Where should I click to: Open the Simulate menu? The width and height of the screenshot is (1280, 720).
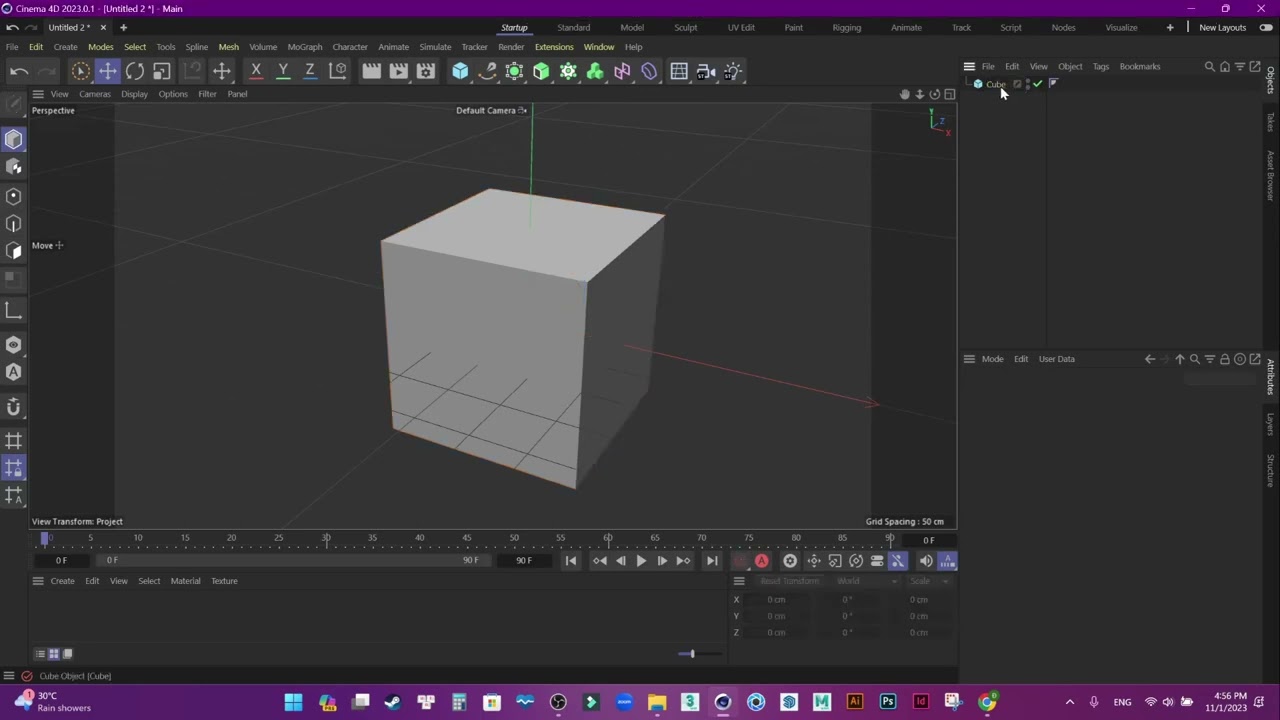coord(435,47)
